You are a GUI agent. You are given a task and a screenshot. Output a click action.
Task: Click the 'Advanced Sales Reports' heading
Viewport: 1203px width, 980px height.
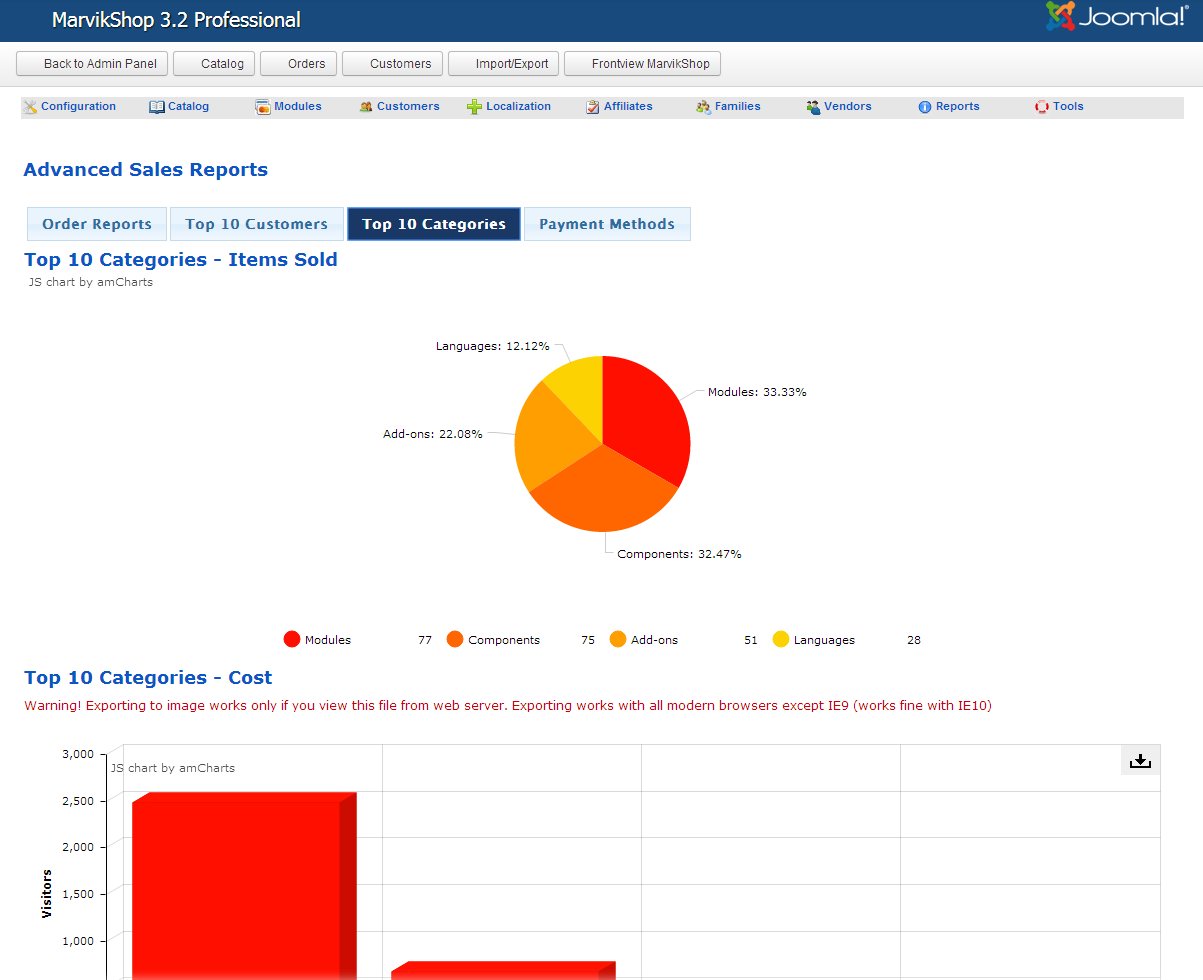tap(146, 170)
